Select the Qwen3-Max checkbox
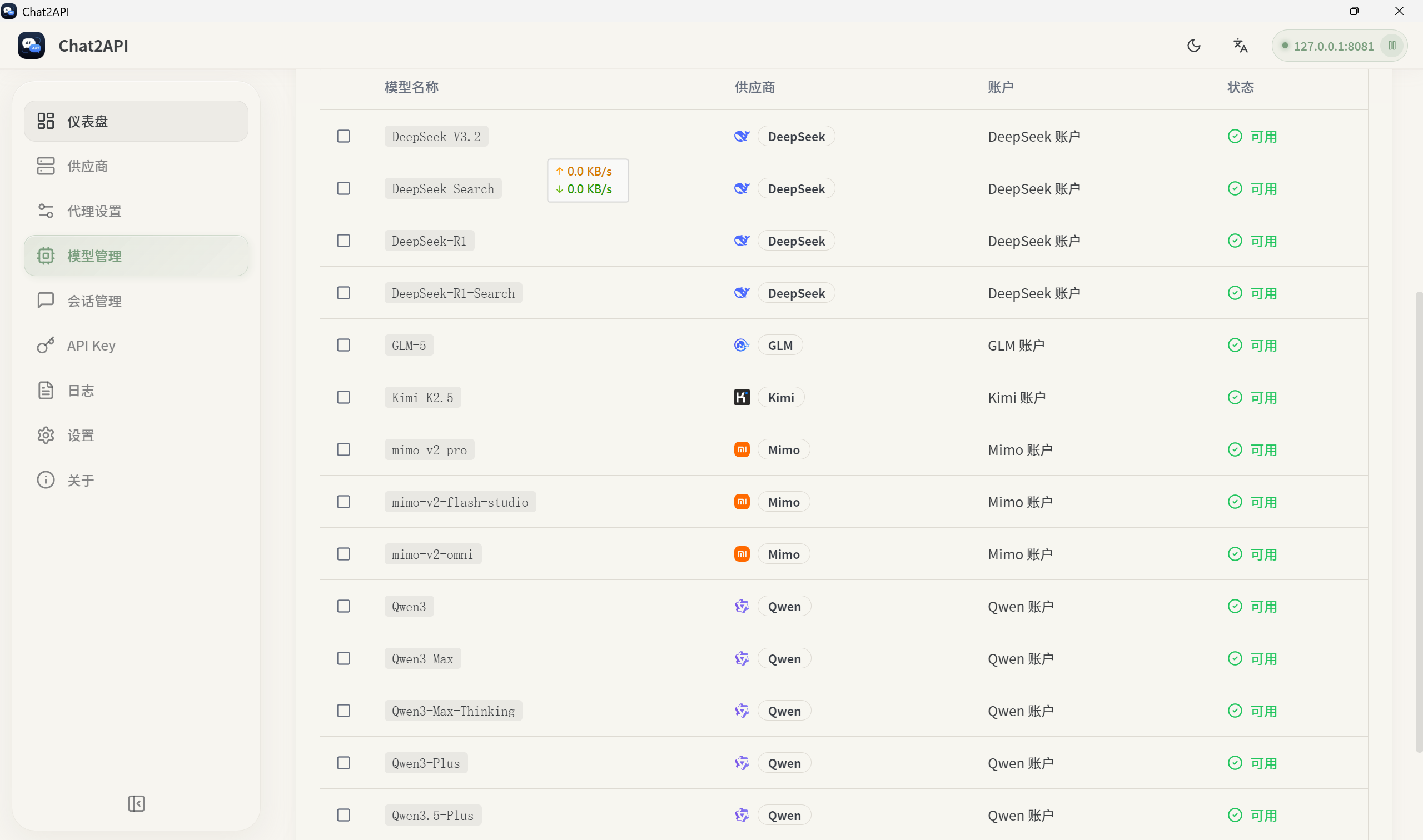 344,658
